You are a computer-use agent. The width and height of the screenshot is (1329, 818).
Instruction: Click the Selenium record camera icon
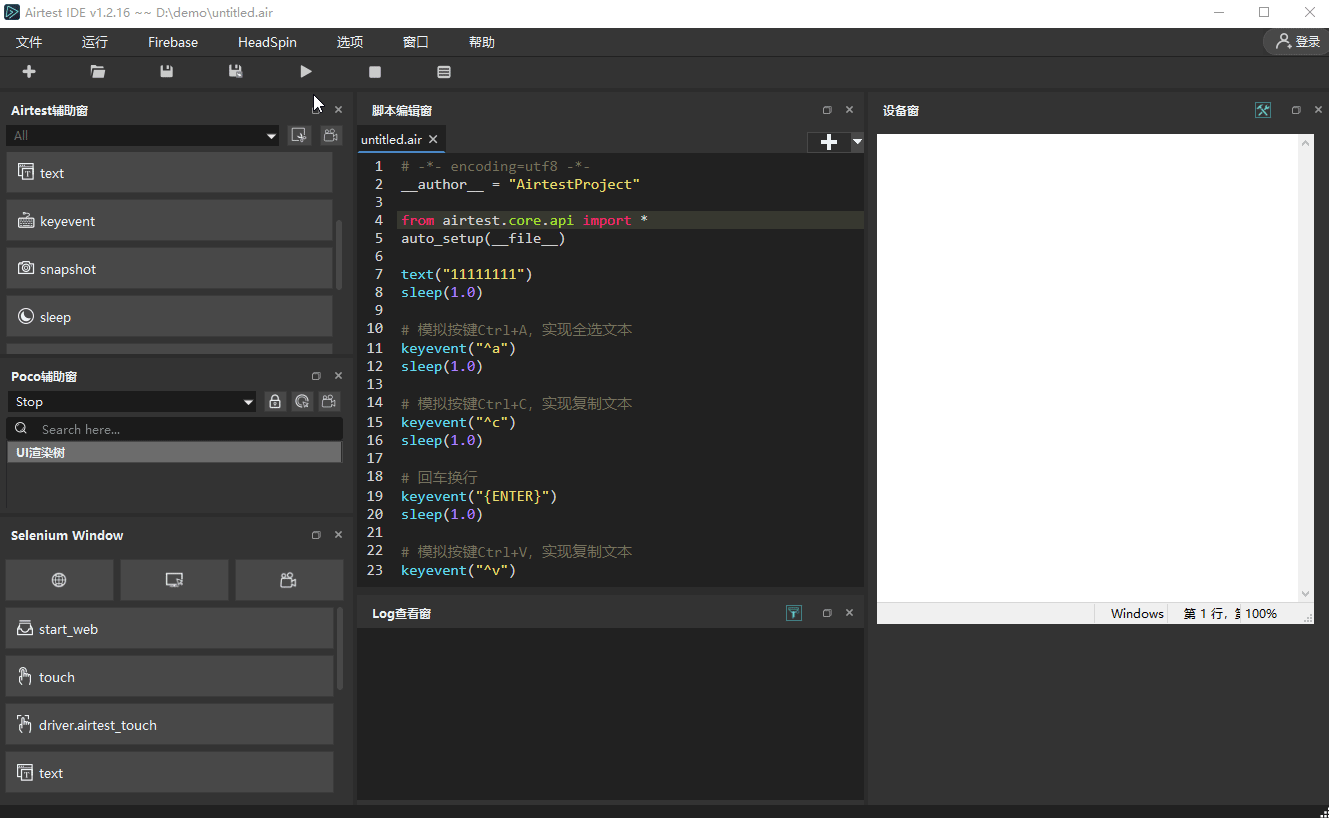(x=289, y=580)
